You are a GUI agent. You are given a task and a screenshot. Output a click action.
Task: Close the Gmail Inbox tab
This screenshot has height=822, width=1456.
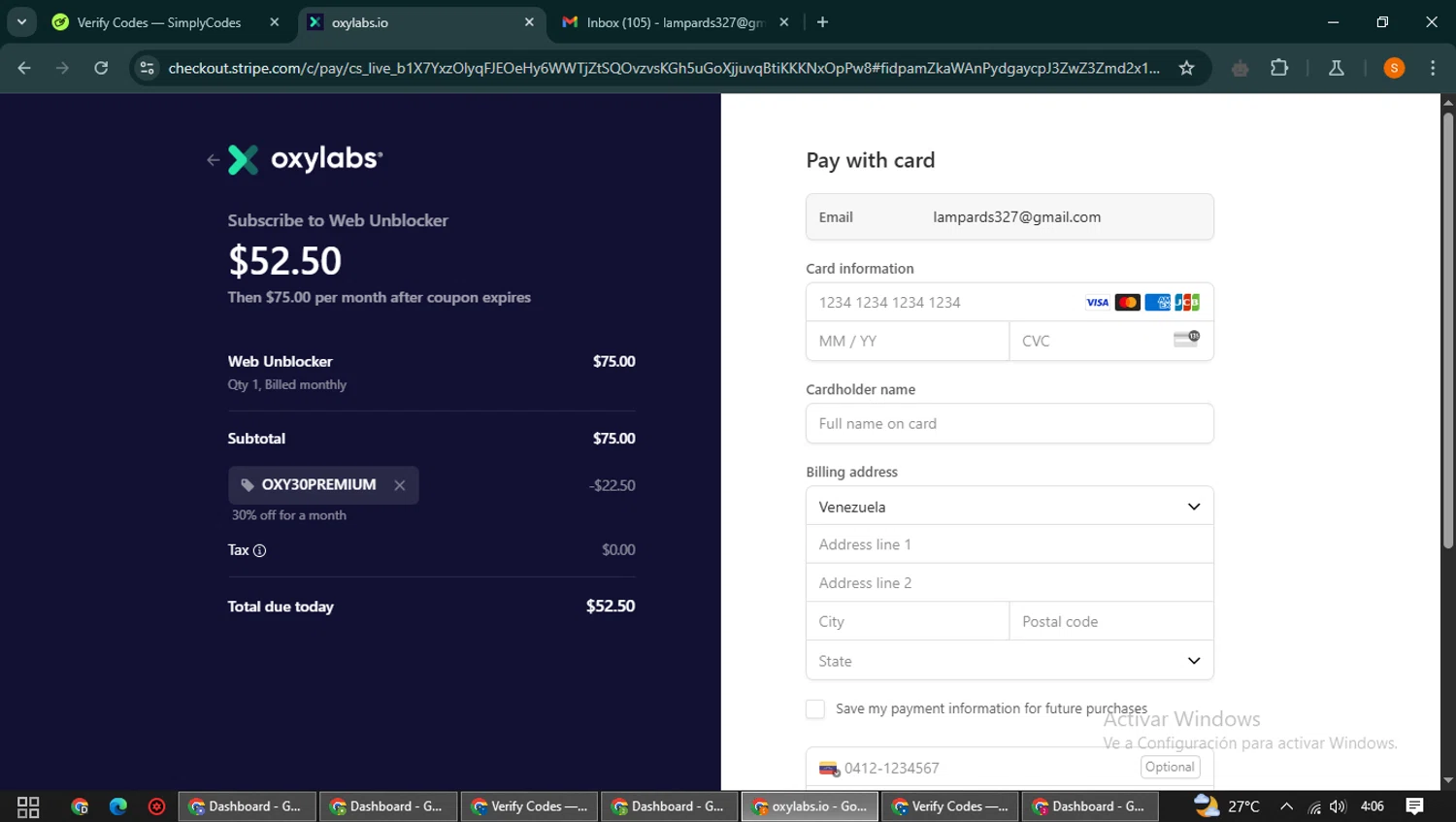pyautogui.click(x=784, y=22)
